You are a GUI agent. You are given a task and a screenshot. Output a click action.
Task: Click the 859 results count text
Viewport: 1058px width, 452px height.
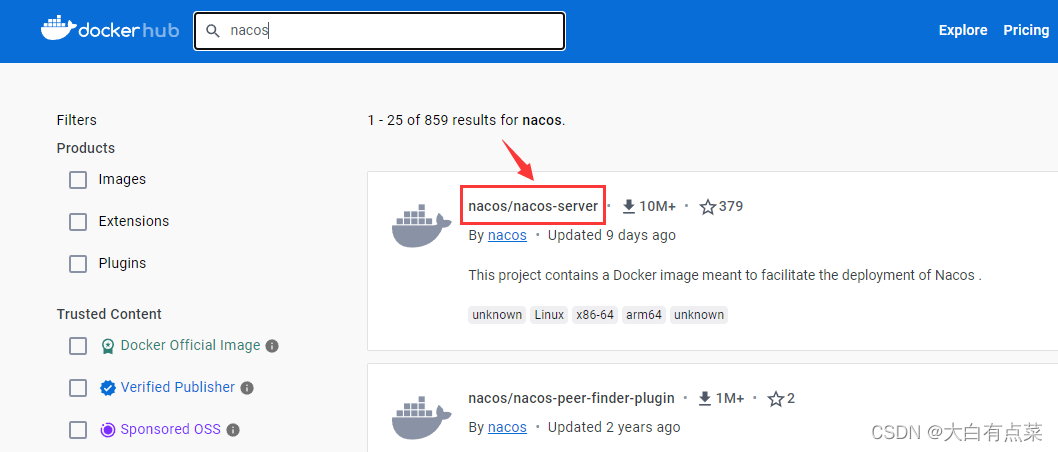466,121
